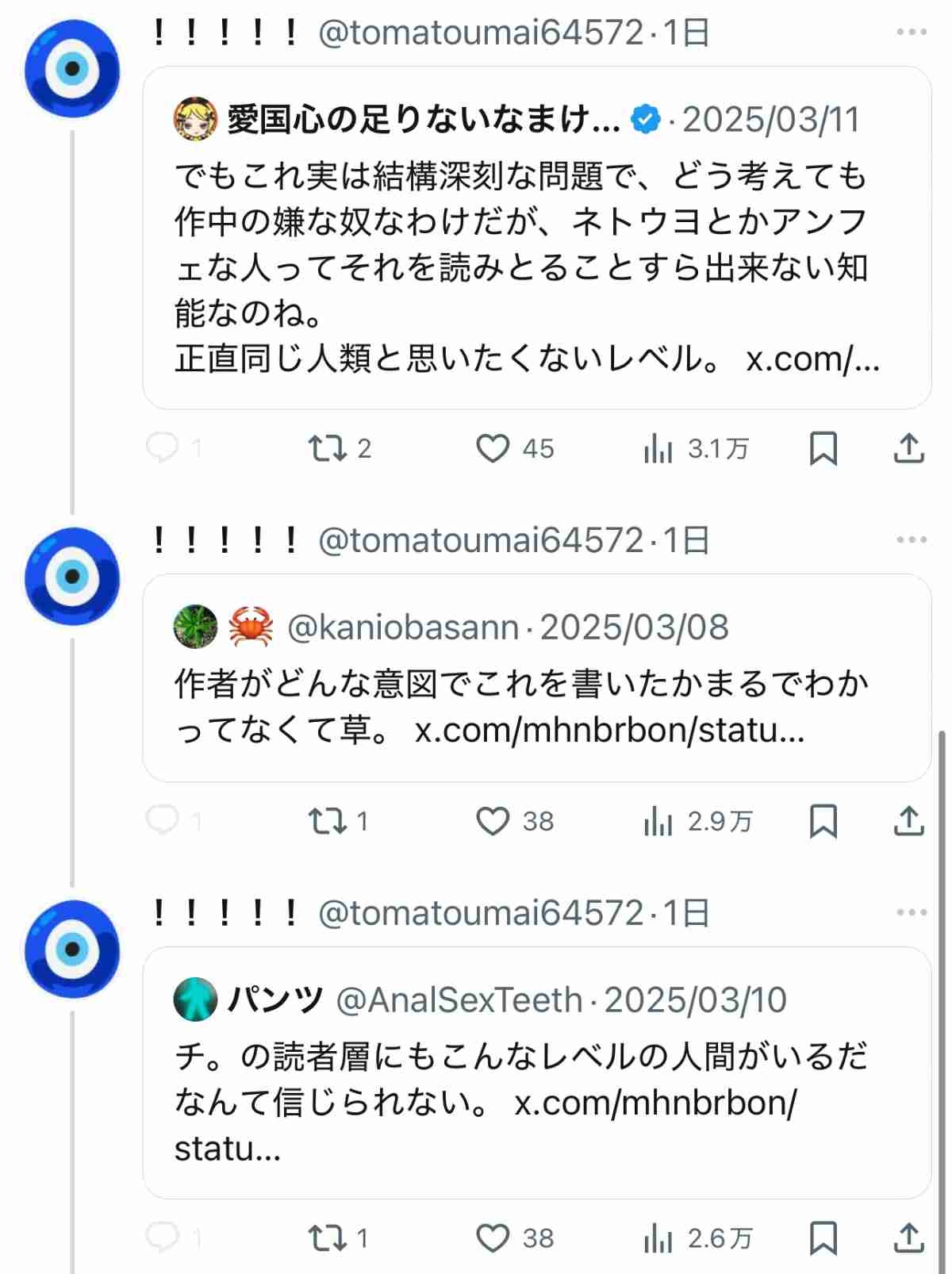
Task: Bookmark the second post
Action: tap(823, 821)
